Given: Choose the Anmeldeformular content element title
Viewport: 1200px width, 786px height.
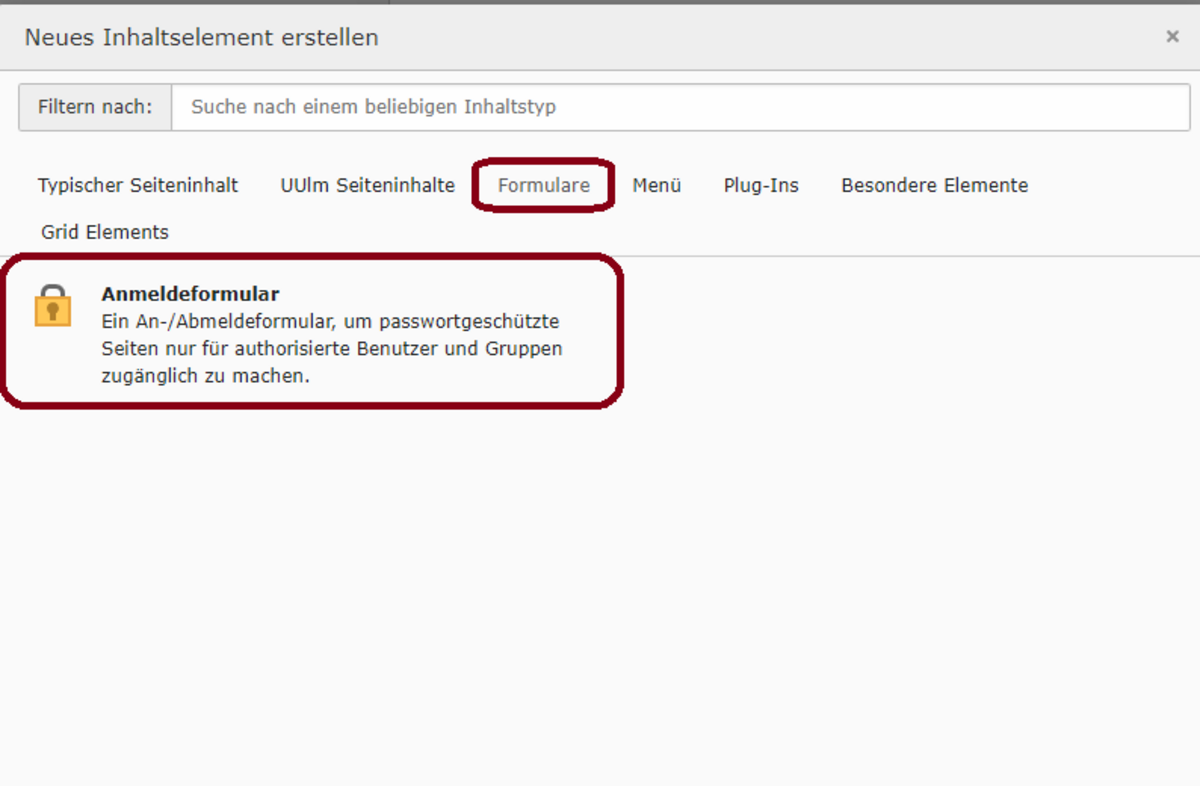Looking at the screenshot, I should tap(190, 294).
